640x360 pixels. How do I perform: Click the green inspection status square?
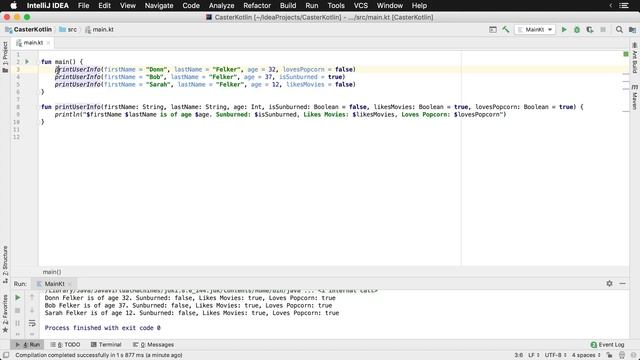click(626, 54)
